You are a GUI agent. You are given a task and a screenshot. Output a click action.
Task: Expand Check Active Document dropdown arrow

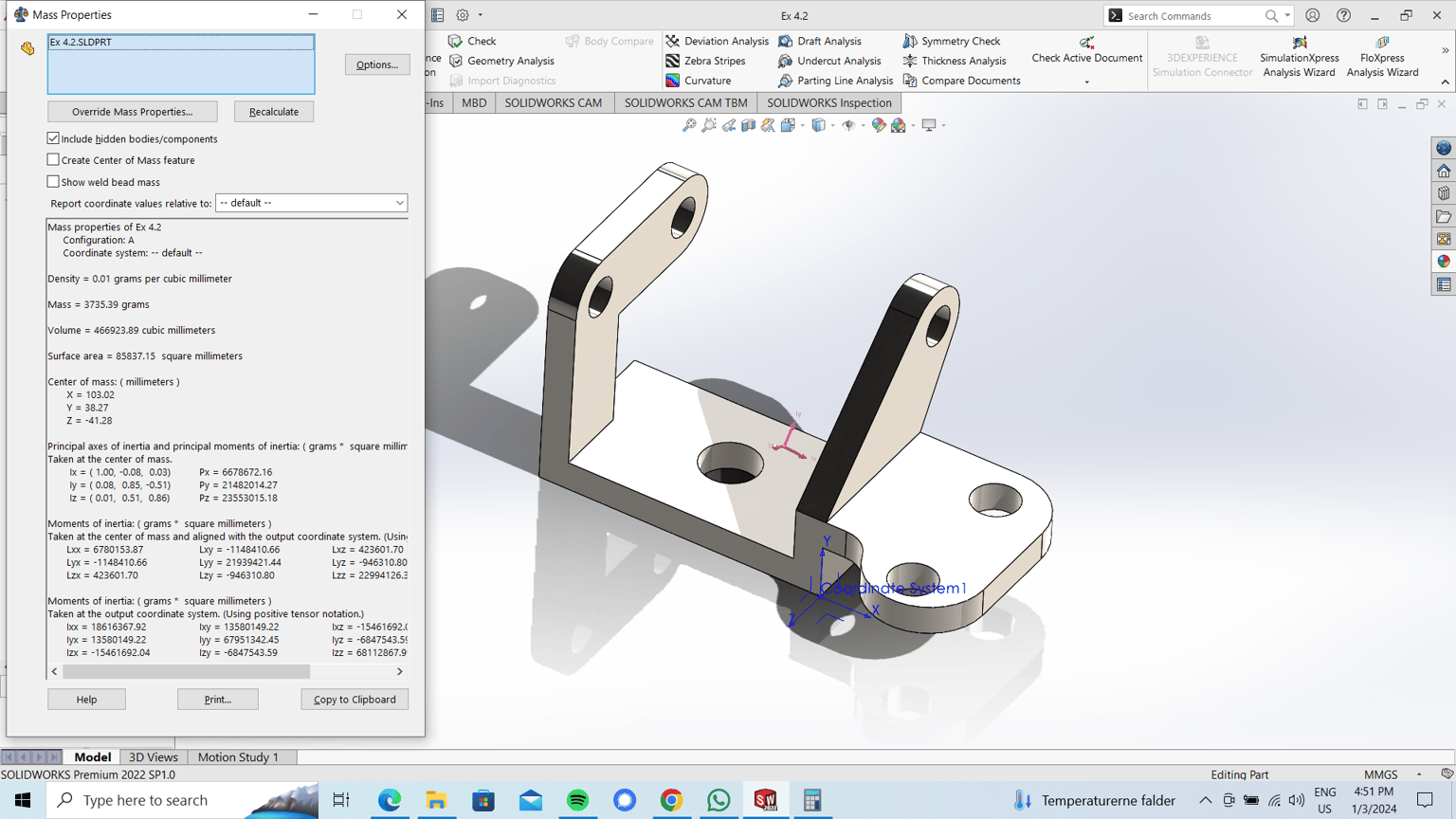pos(1087,82)
